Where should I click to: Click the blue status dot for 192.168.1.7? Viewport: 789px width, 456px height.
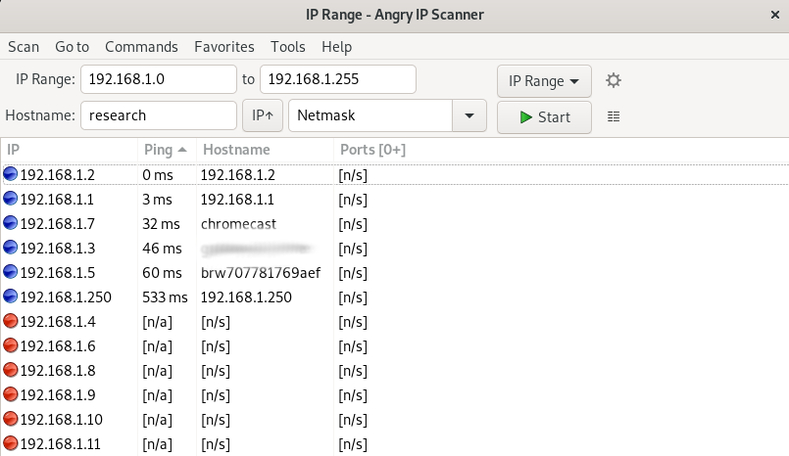[x=11, y=223]
